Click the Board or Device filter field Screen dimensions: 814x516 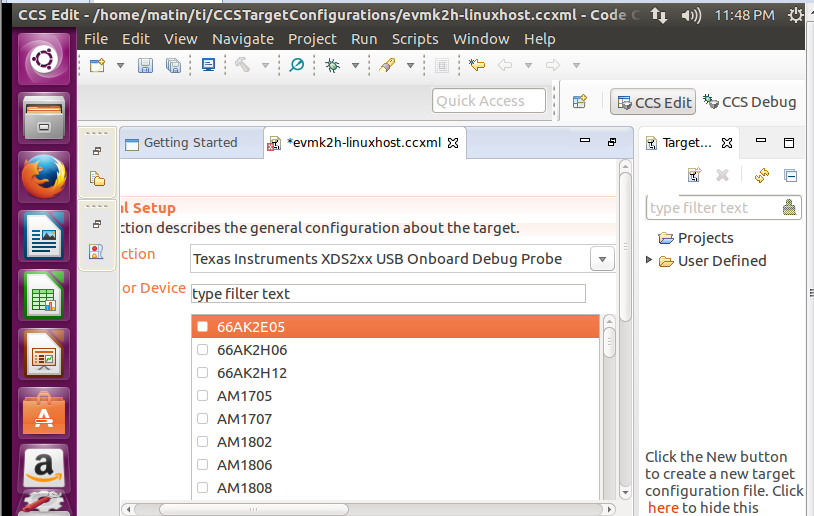coord(388,294)
